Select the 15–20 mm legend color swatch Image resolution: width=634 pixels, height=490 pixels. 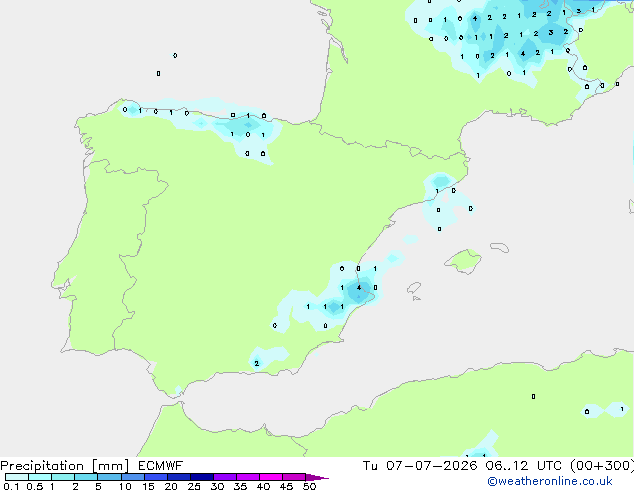coord(155,477)
